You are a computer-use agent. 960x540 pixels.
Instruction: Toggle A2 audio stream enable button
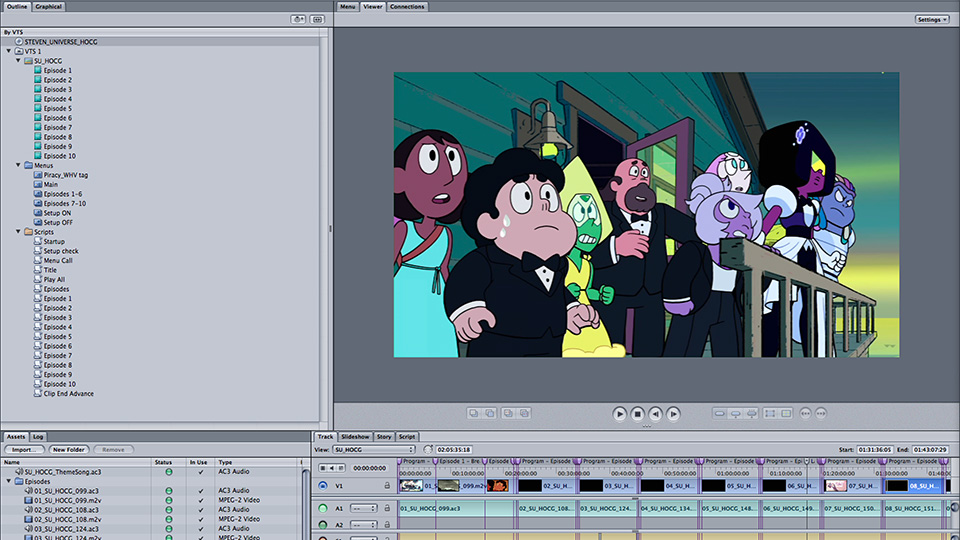click(x=323, y=525)
